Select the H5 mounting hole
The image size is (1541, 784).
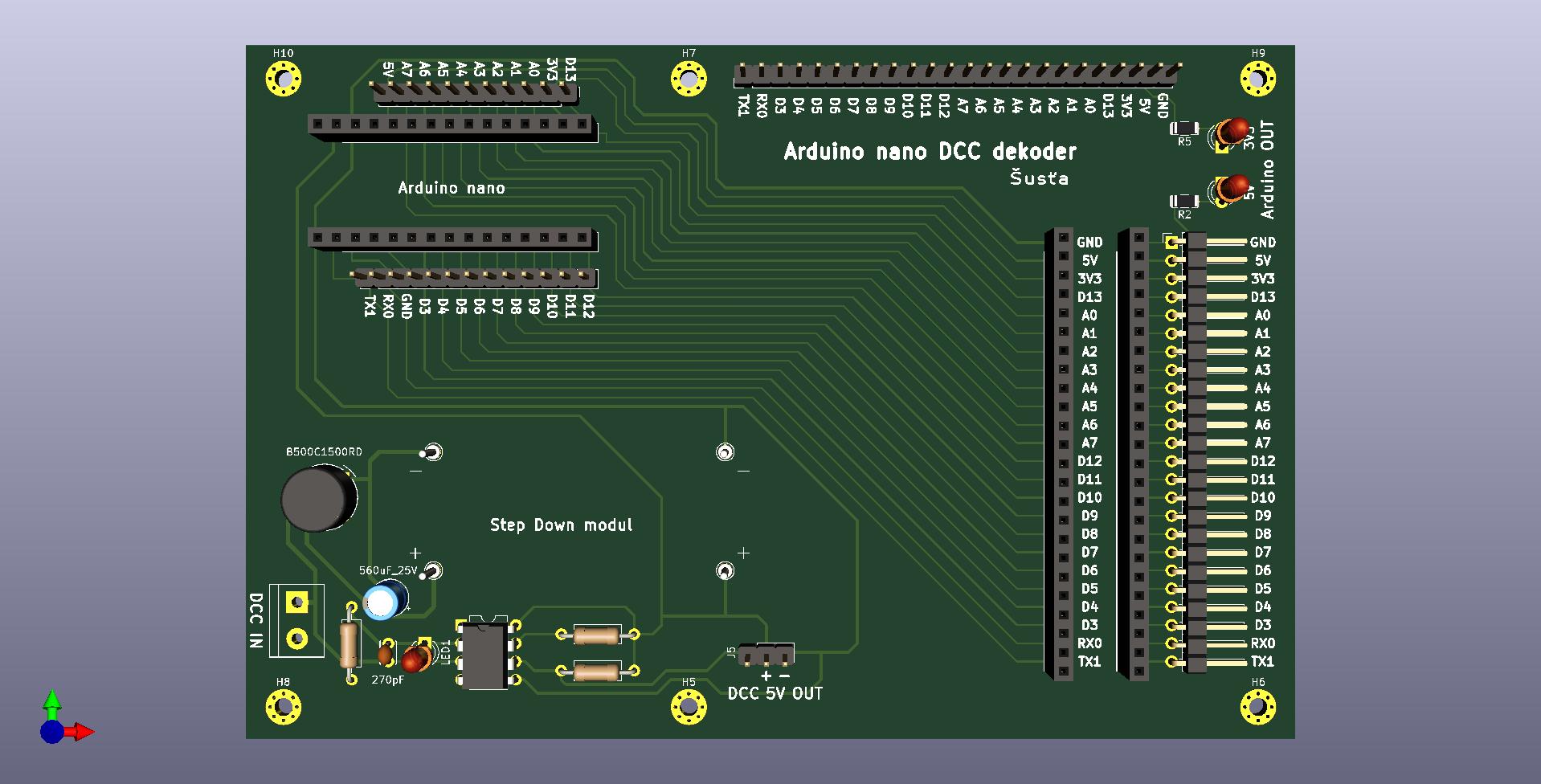[x=689, y=708]
